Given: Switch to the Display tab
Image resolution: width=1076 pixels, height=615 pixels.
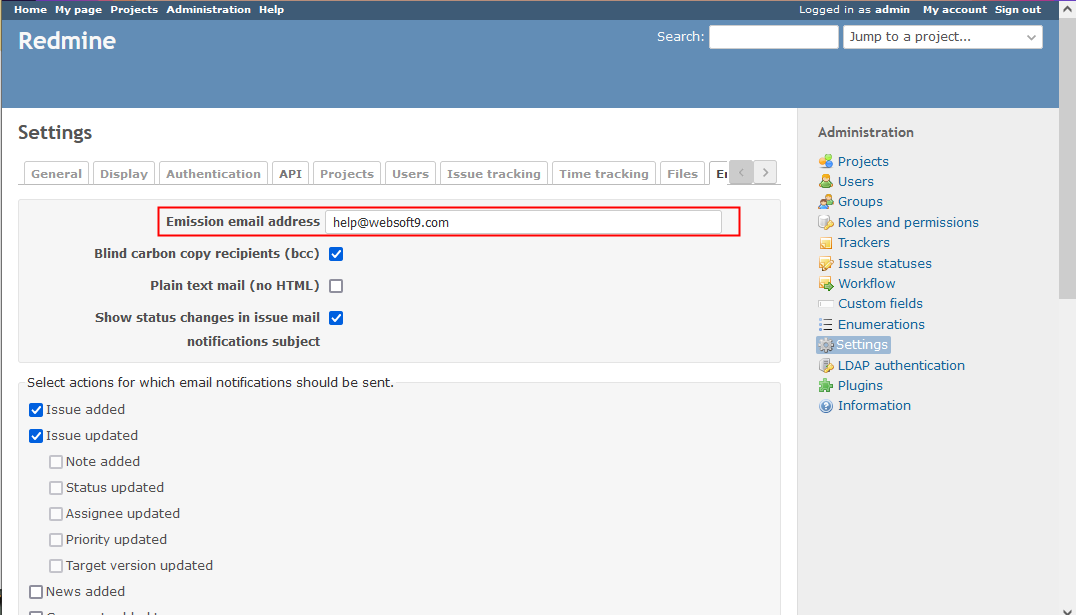Looking at the screenshot, I should 124,174.
